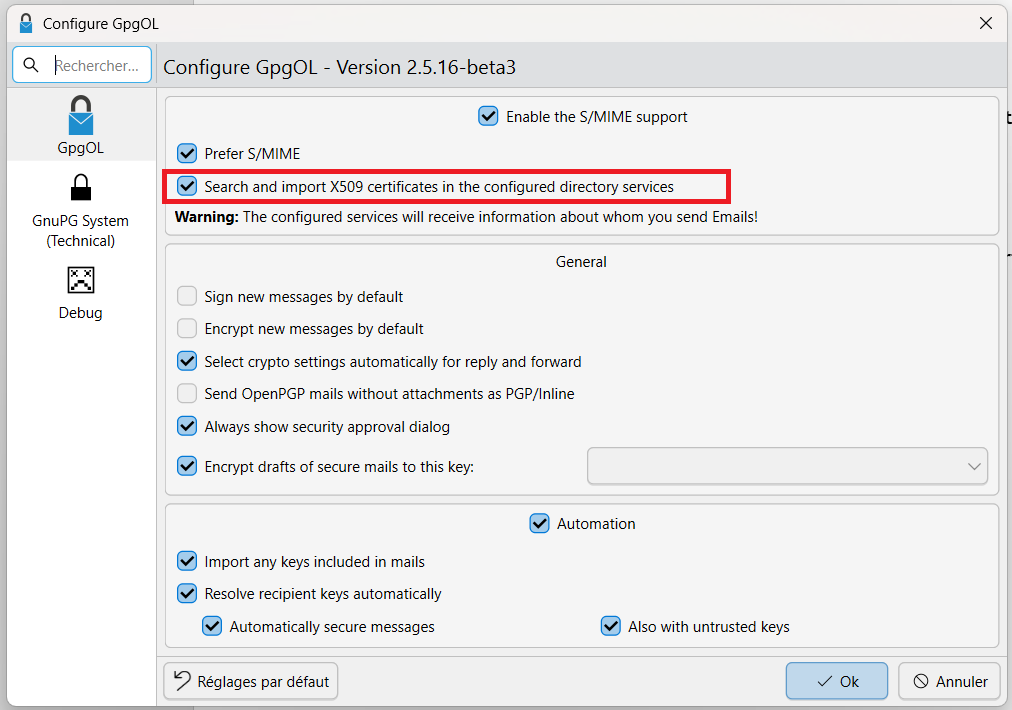Click the Configure GpgOL version heading

(x=339, y=67)
